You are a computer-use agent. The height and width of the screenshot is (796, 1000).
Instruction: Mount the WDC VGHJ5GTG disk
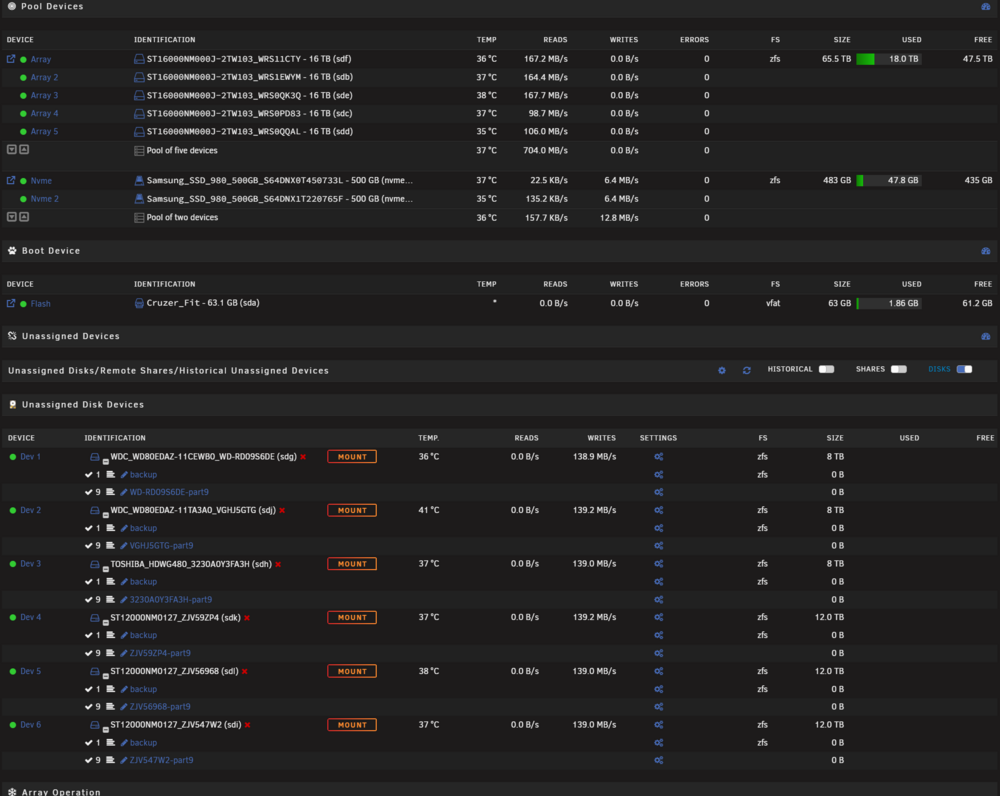[x=352, y=510]
